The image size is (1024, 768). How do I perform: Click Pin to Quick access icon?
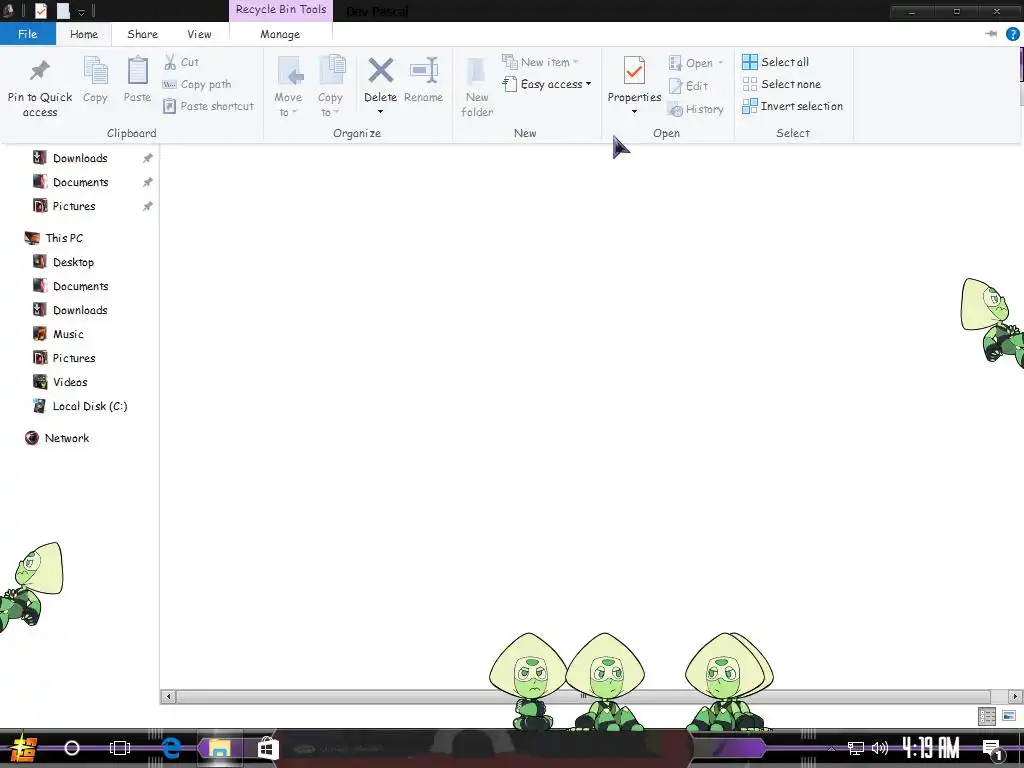40,71
